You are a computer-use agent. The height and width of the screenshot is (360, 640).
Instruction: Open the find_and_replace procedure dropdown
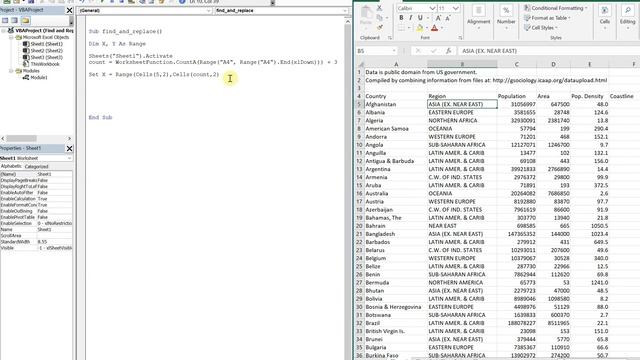pyautogui.click(x=345, y=11)
